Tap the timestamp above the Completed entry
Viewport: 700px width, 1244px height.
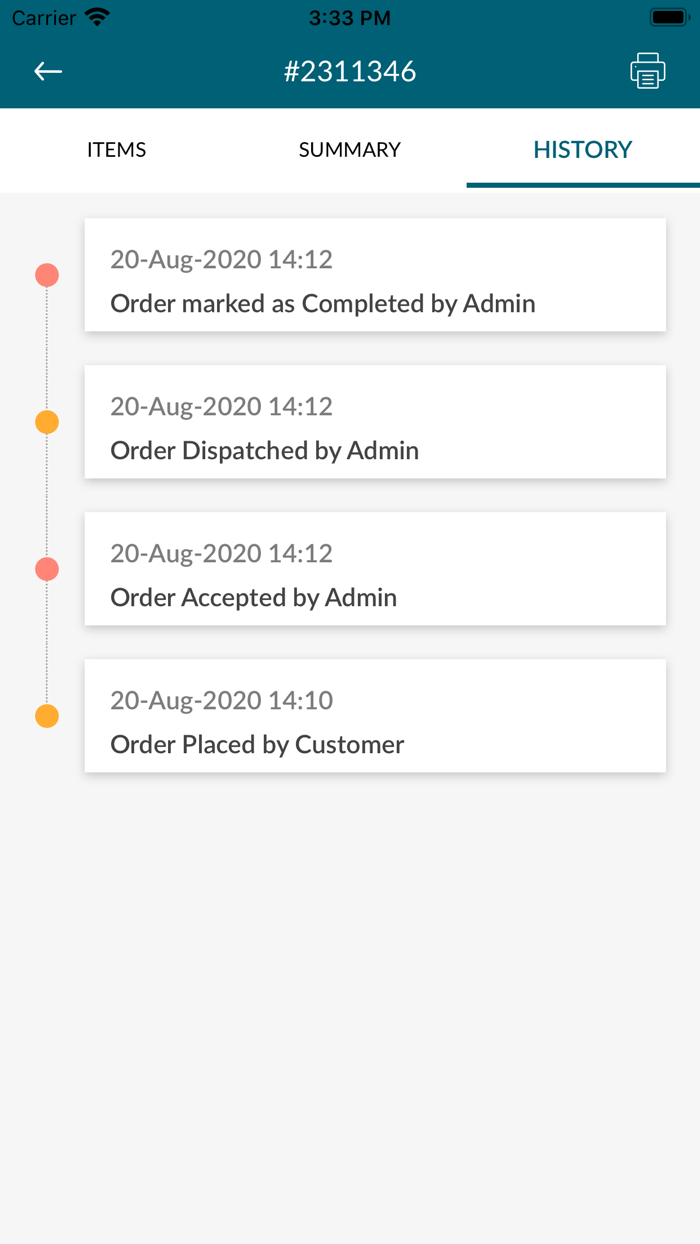[x=221, y=259]
